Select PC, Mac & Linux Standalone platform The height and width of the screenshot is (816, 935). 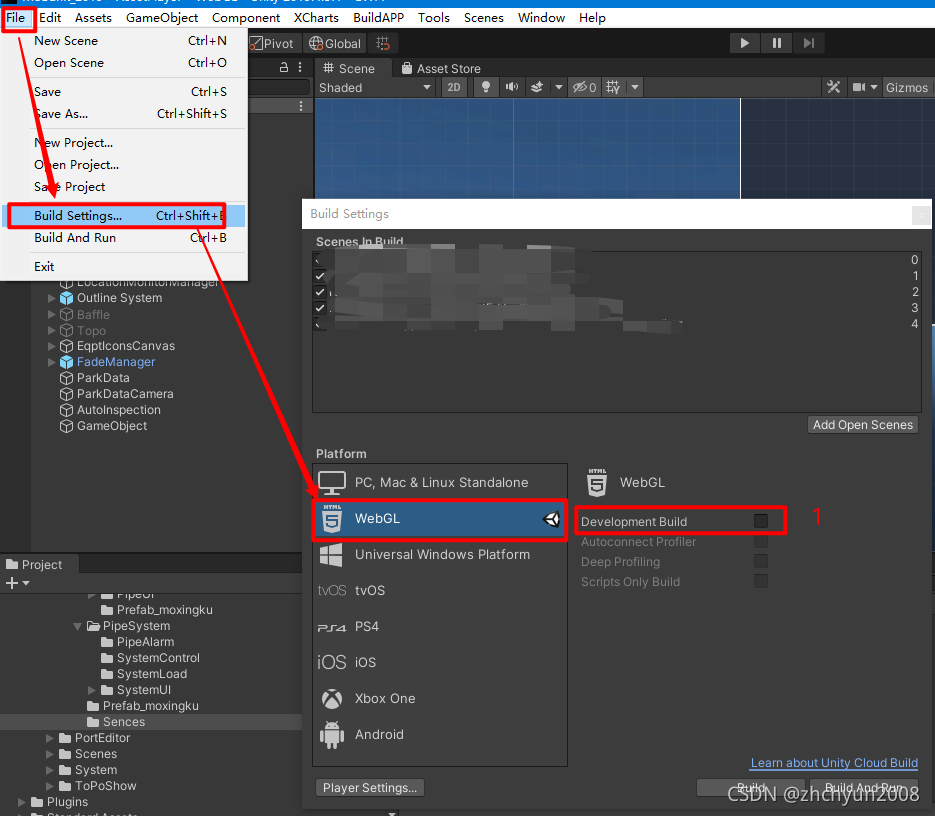(440, 483)
